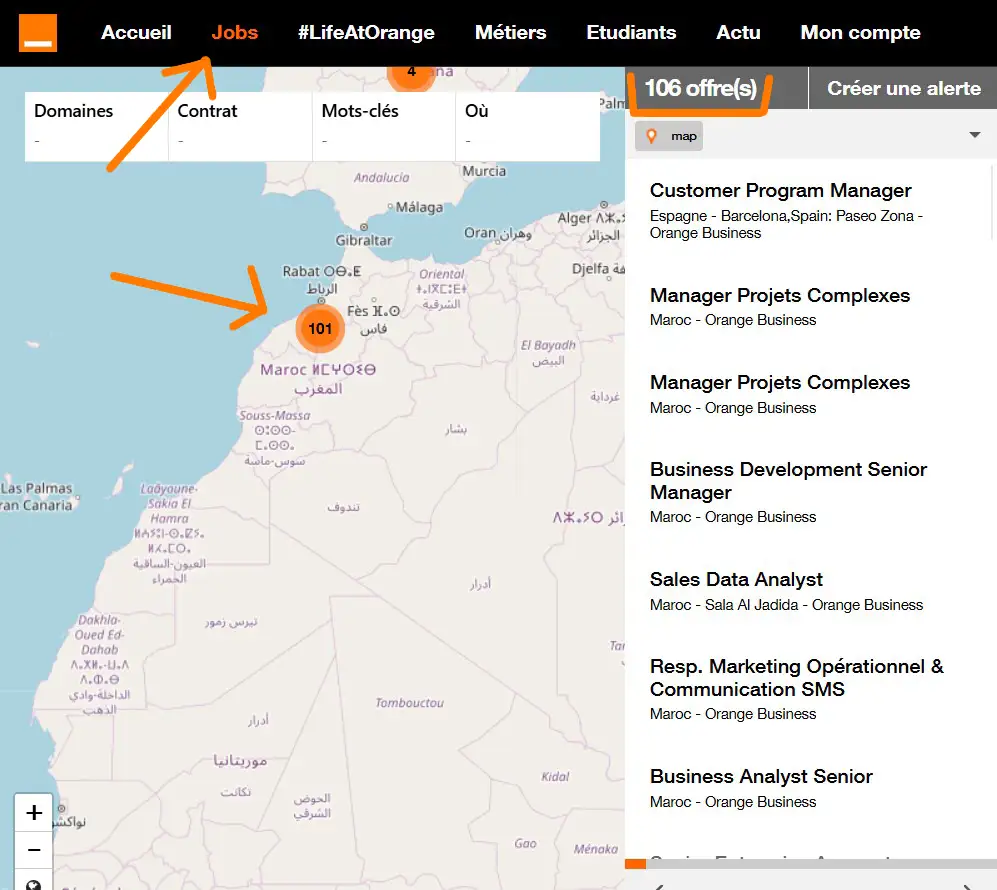Open the first Manager Projets Complexes offer
The width and height of the screenshot is (997, 890).
pyautogui.click(x=780, y=295)
